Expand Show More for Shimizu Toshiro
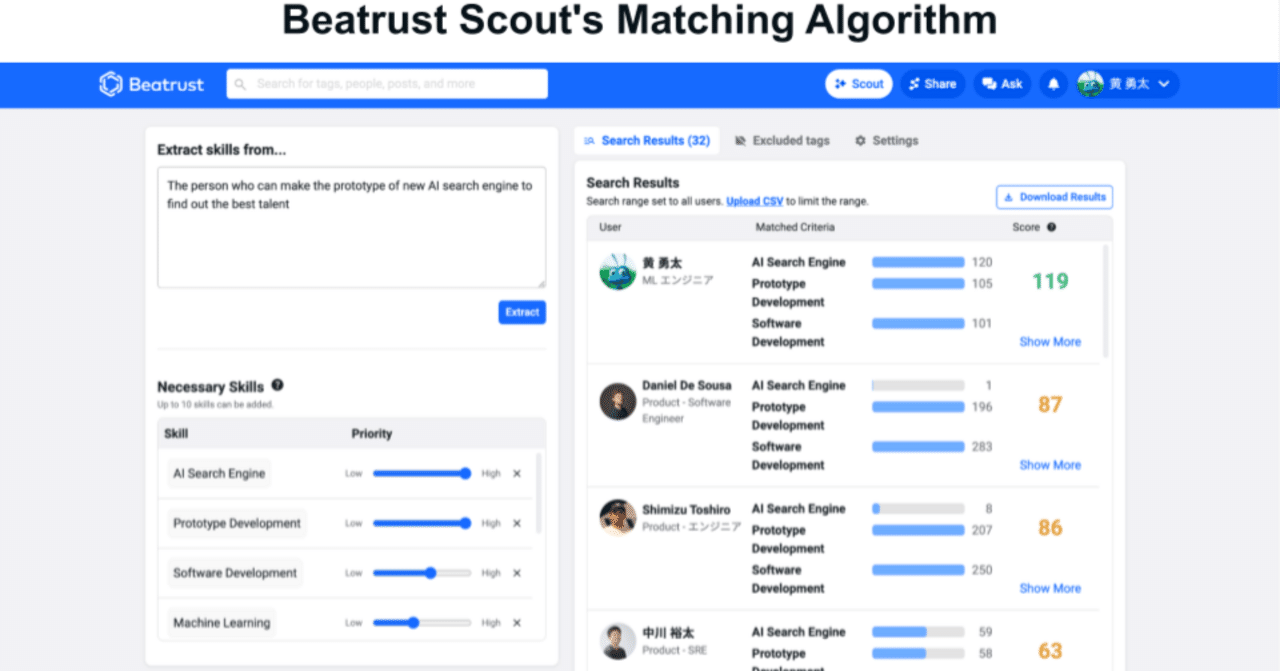The image size is (1280, 671). (x=1049, y=589)
